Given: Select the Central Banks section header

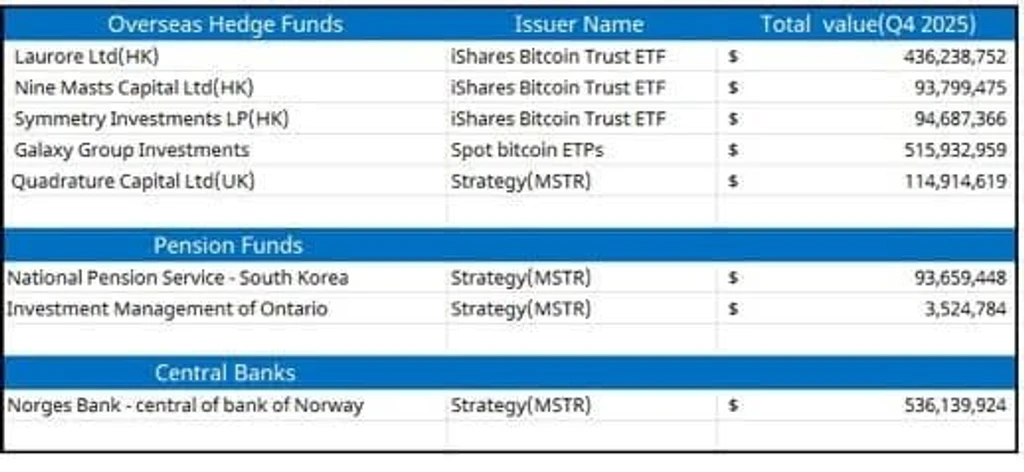Looking at the screenshot, I should coord(225,373).
